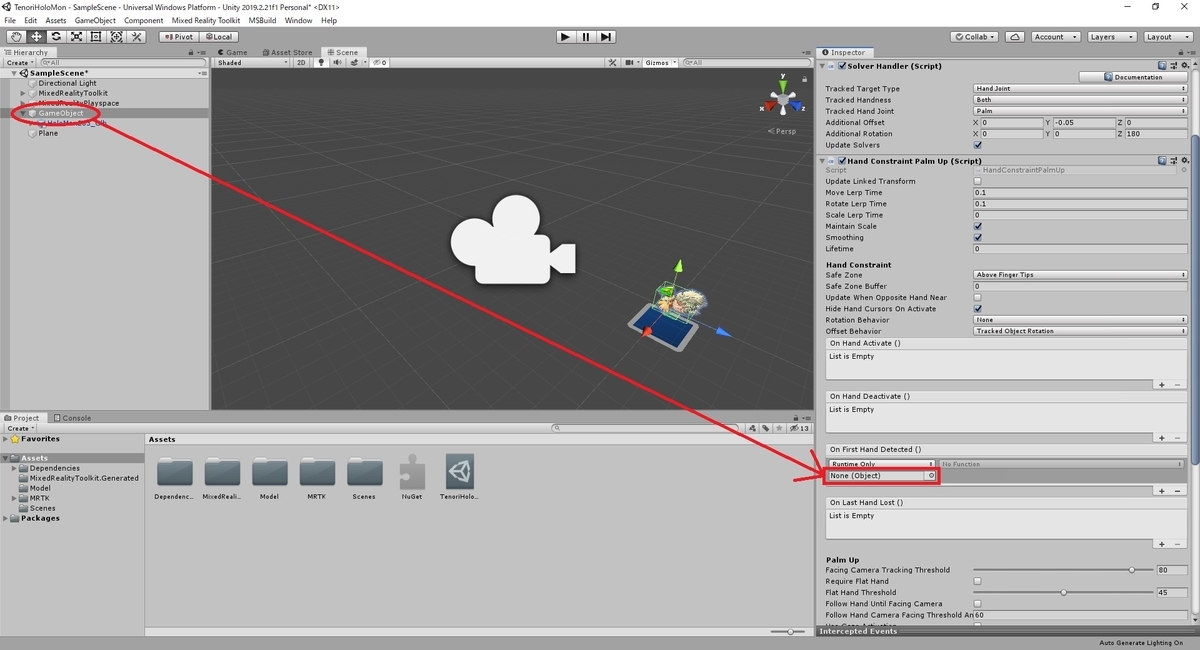Open the MSBuild menu
Screen dimensions: 1200x650
tap(262, 20)
